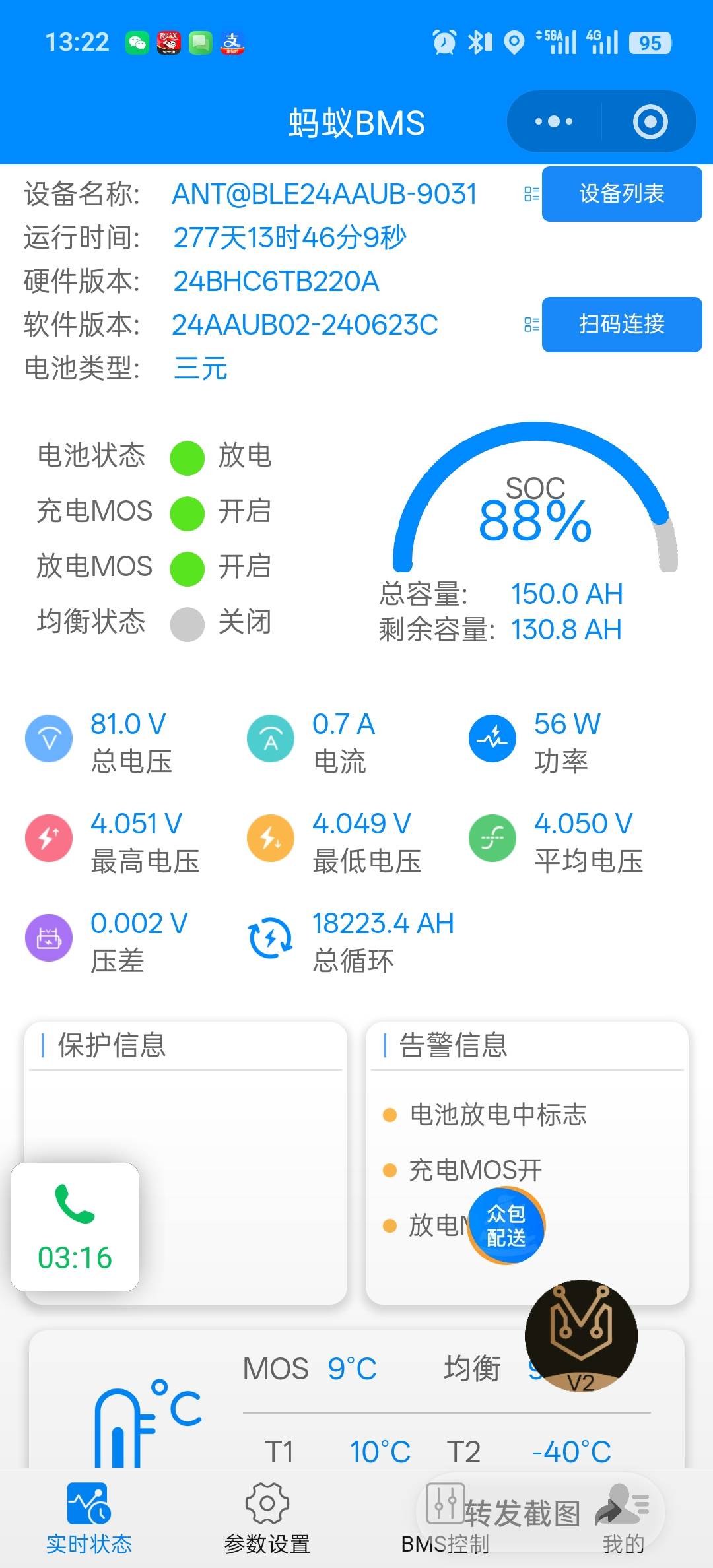Tap the average voltage icon
The width and height of the screenshot is (713, 1568).
click(492, 837)
